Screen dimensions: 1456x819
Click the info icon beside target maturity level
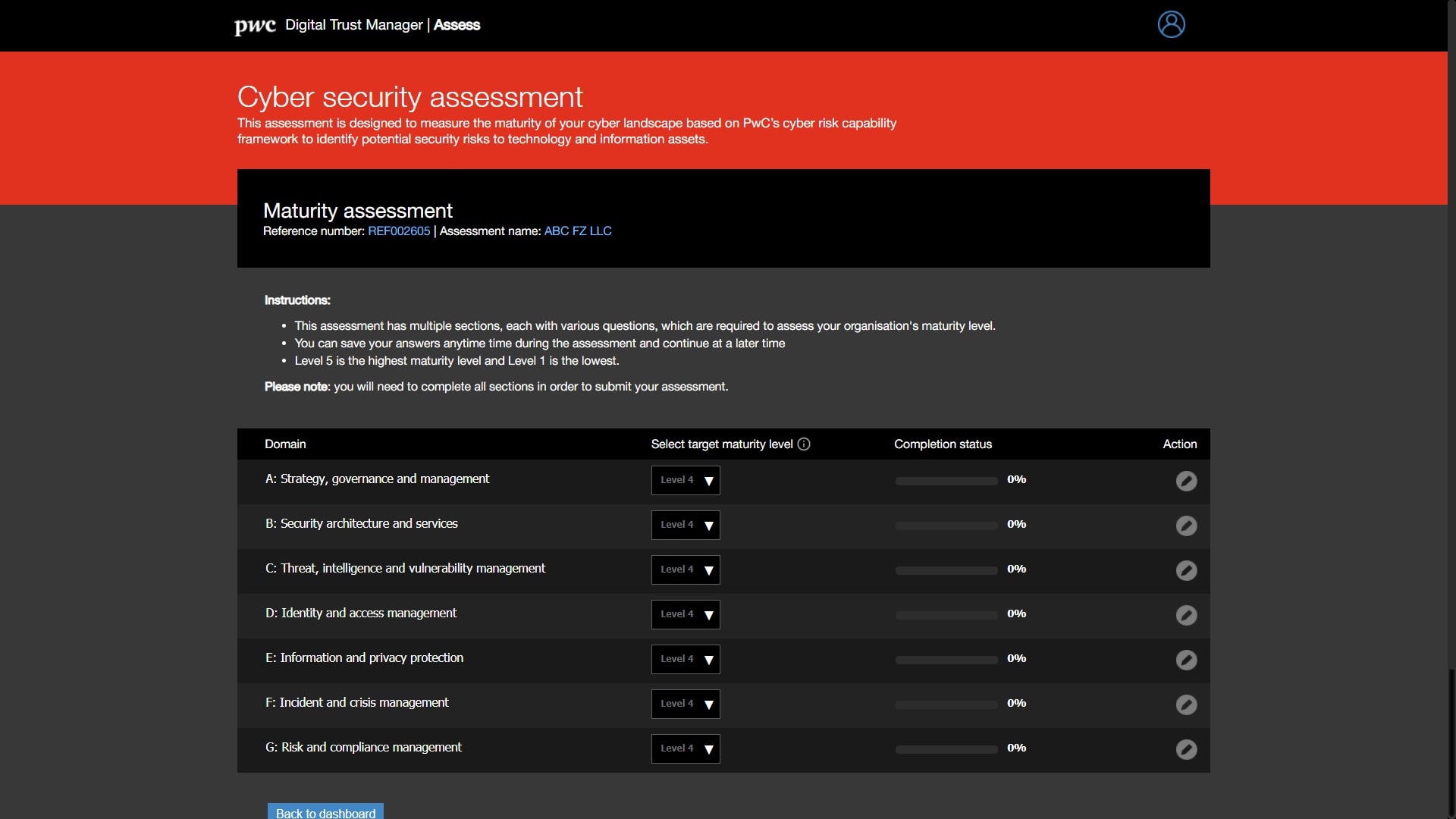[x=804, y=444]
